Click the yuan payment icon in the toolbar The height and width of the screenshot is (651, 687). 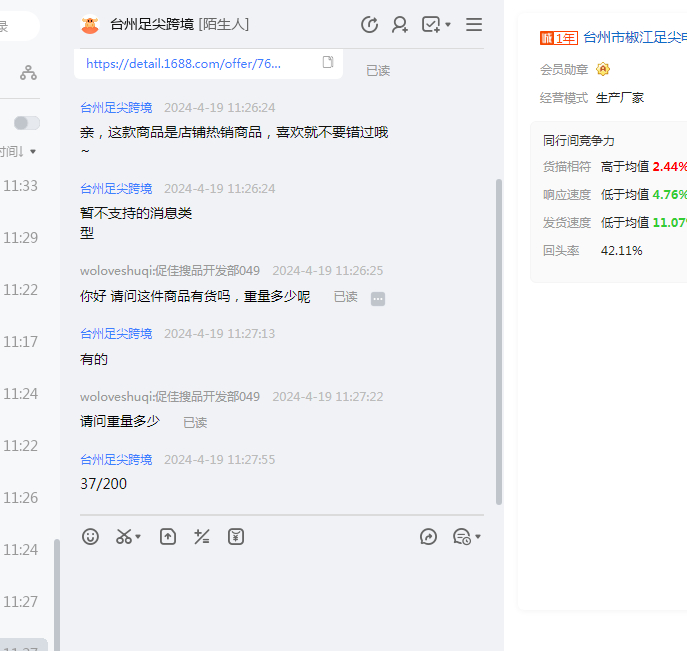236,537
